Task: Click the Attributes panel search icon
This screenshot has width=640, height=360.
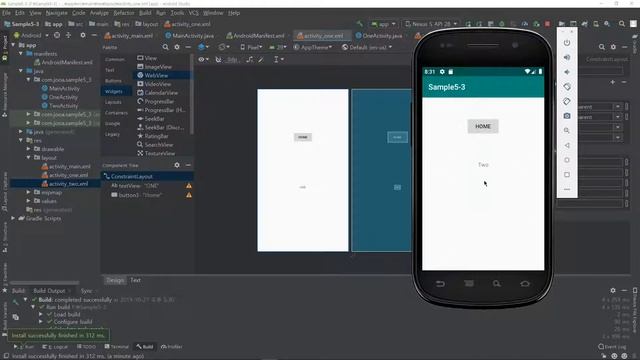Action: (x=602, y=47)
